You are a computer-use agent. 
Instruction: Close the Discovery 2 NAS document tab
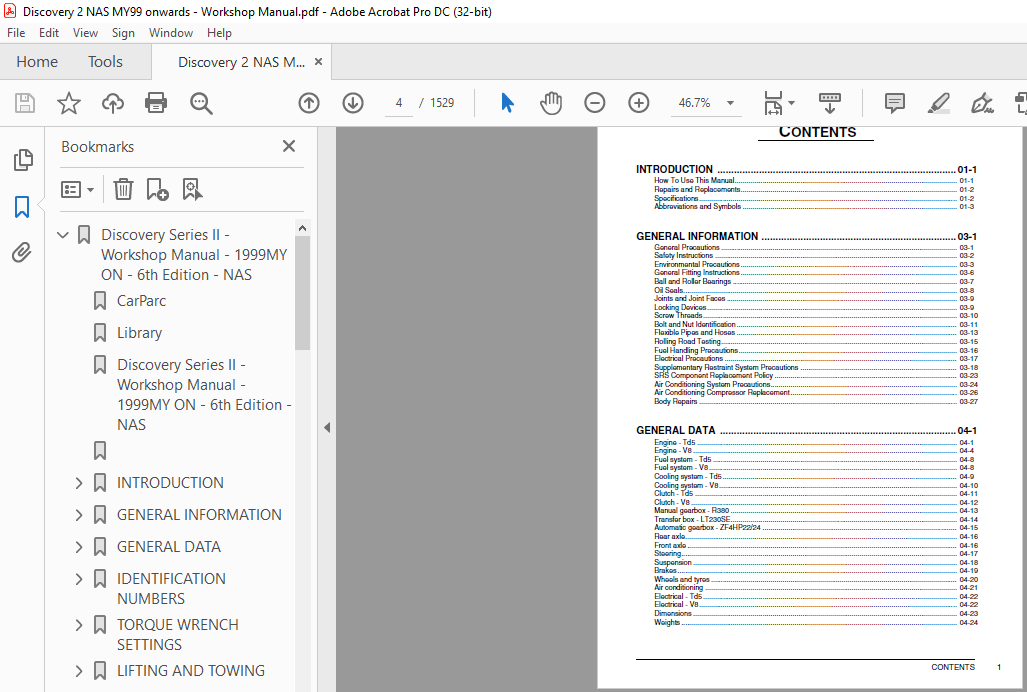tap(318, 62)
